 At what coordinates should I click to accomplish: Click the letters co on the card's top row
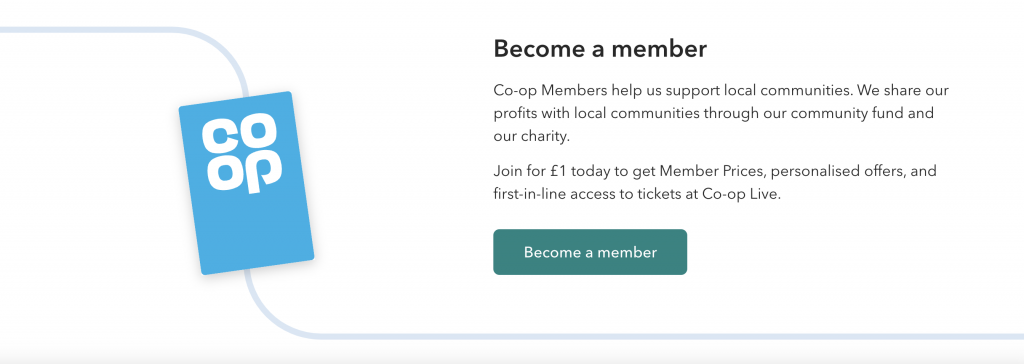click(x=237, y=137)
